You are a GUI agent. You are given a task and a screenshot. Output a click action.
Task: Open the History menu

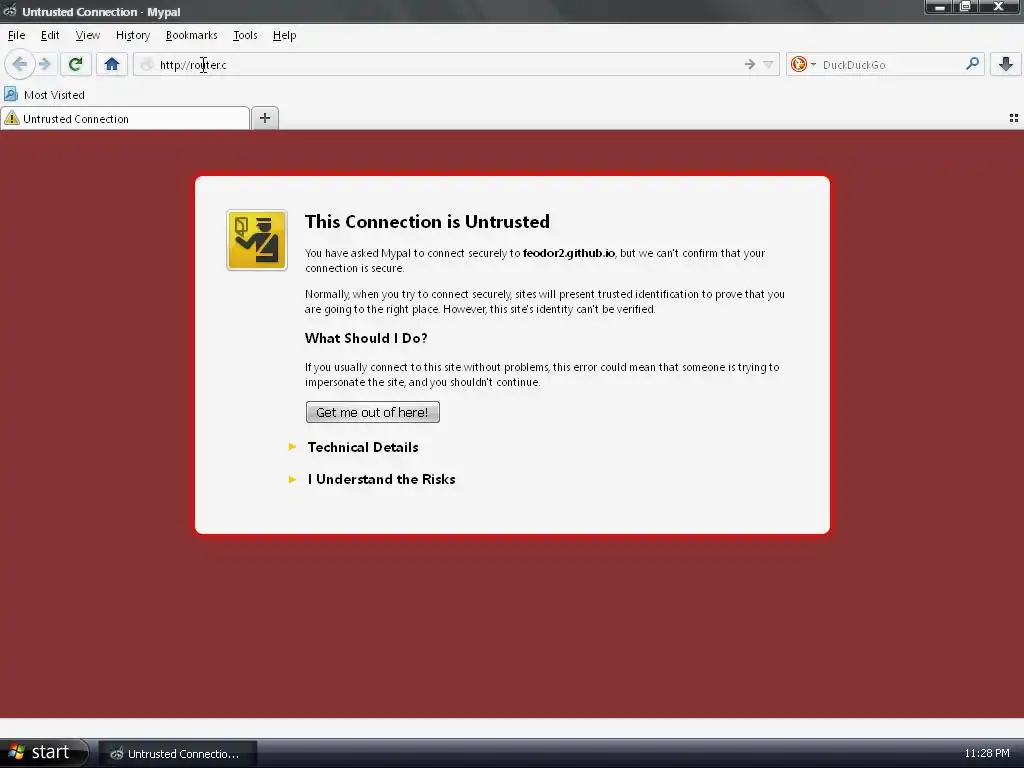(x=133, y=35)
